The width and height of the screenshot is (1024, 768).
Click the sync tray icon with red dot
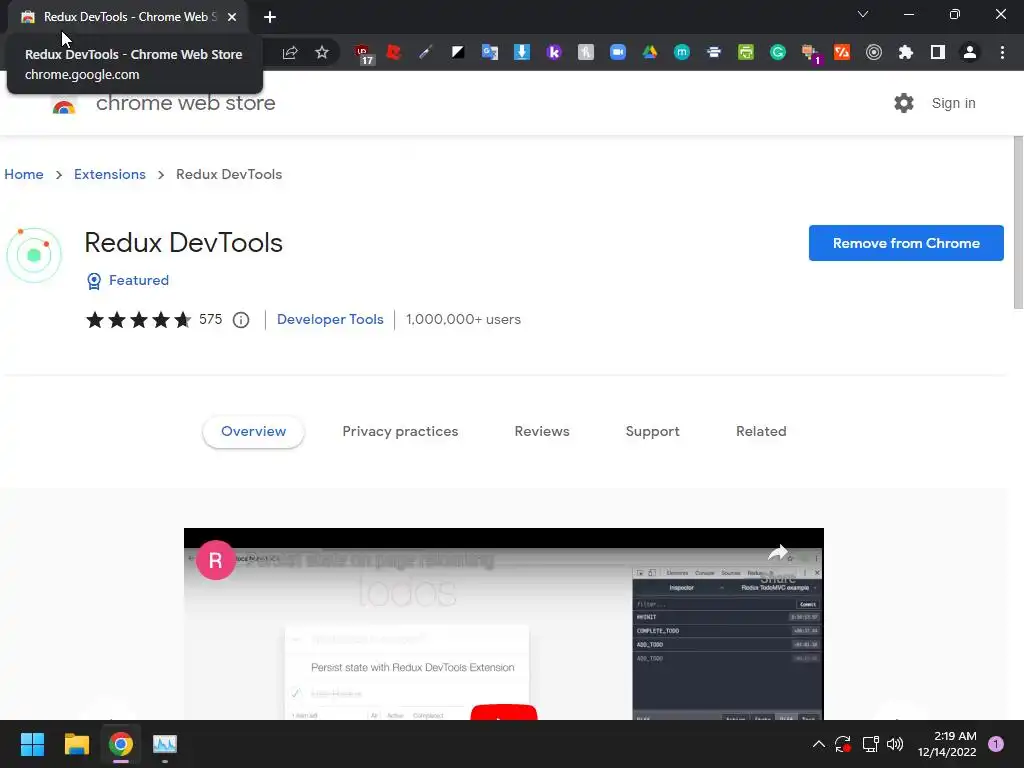pos(843,744)
